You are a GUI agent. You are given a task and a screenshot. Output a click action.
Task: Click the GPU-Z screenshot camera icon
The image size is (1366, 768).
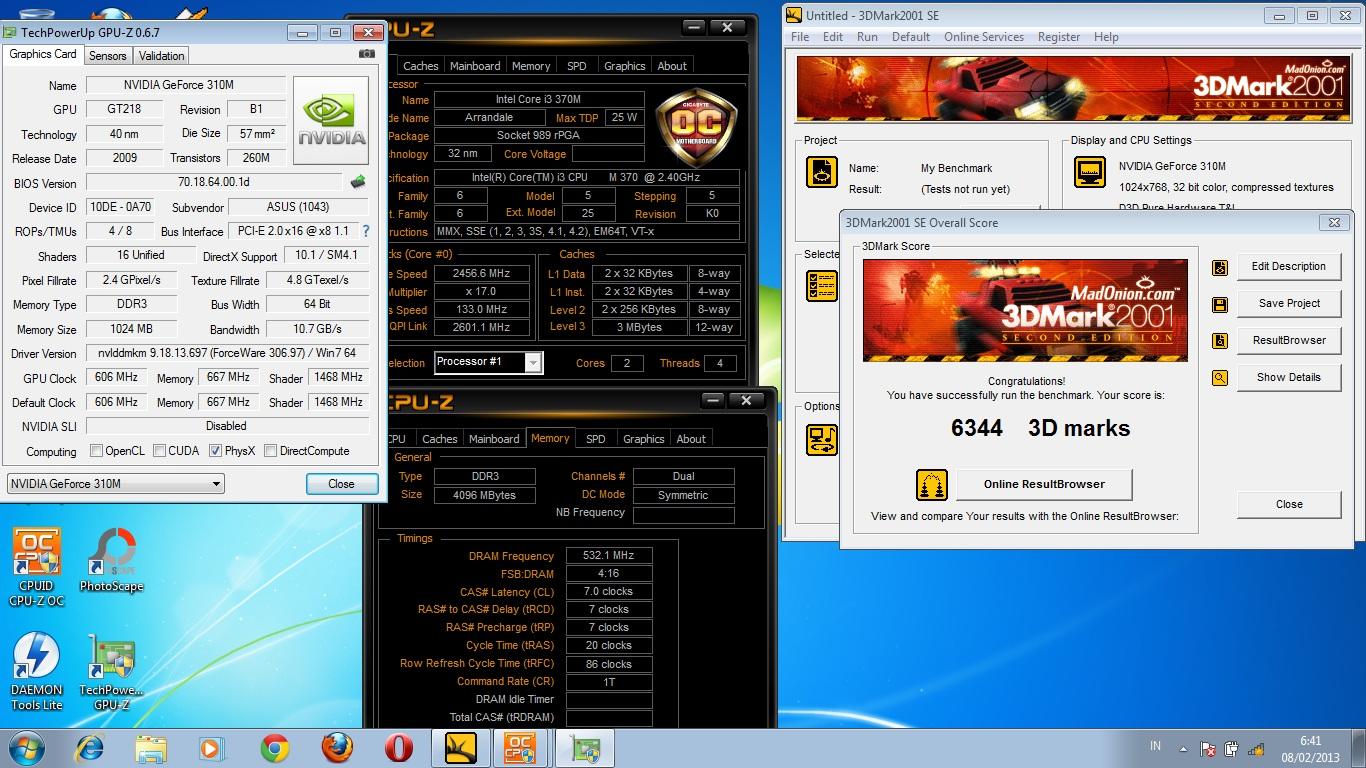click(x=367, y=54)
